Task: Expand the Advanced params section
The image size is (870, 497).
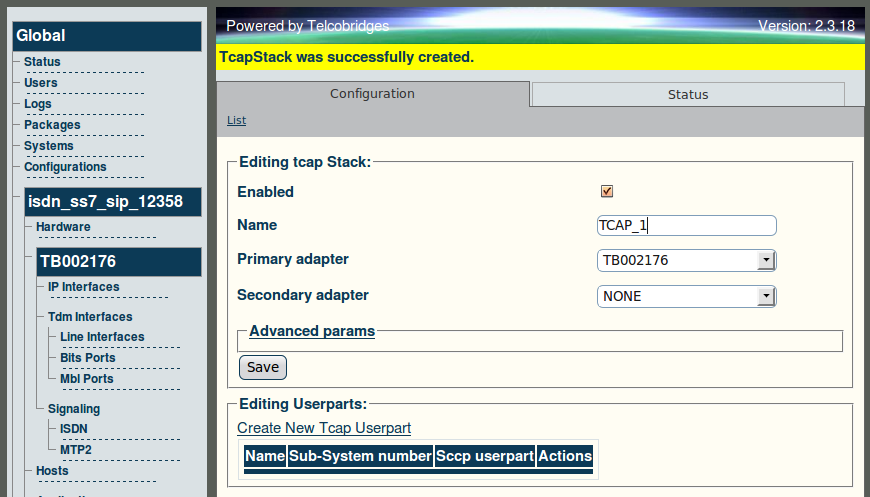Action: click(312, 331)
